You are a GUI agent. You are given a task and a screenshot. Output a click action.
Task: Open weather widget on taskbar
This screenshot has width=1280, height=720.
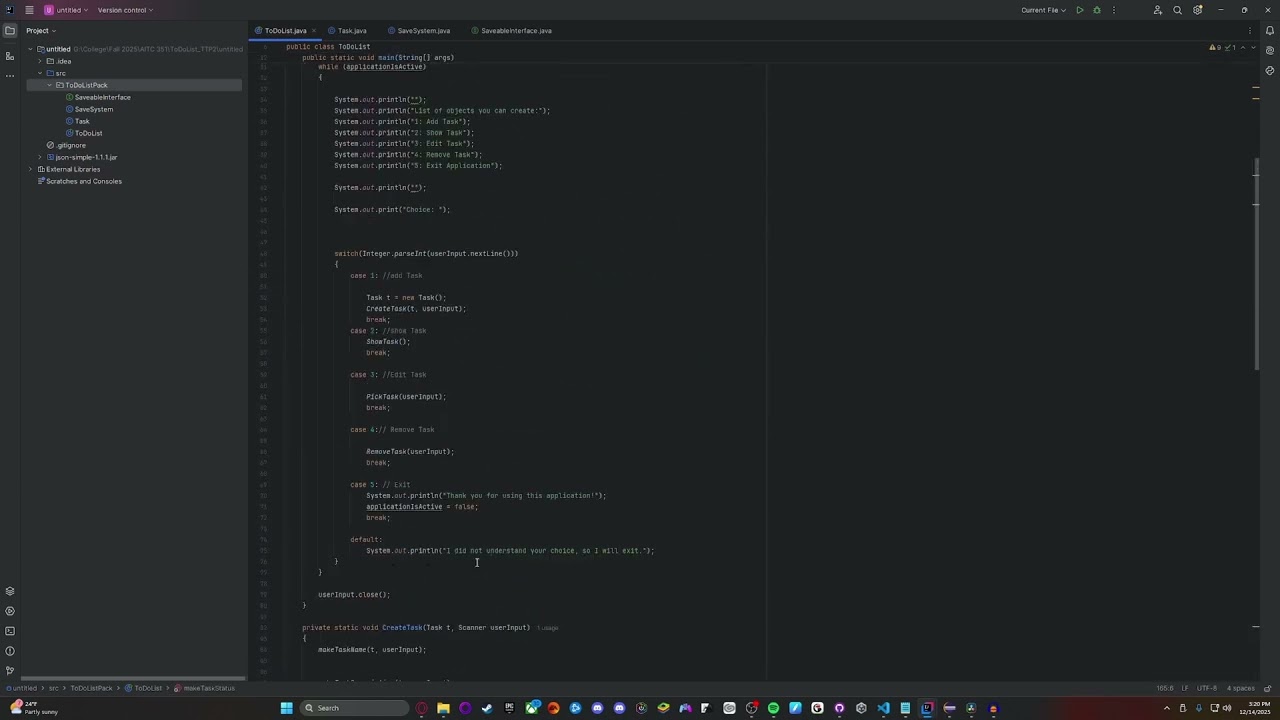(x=33, y=708)
